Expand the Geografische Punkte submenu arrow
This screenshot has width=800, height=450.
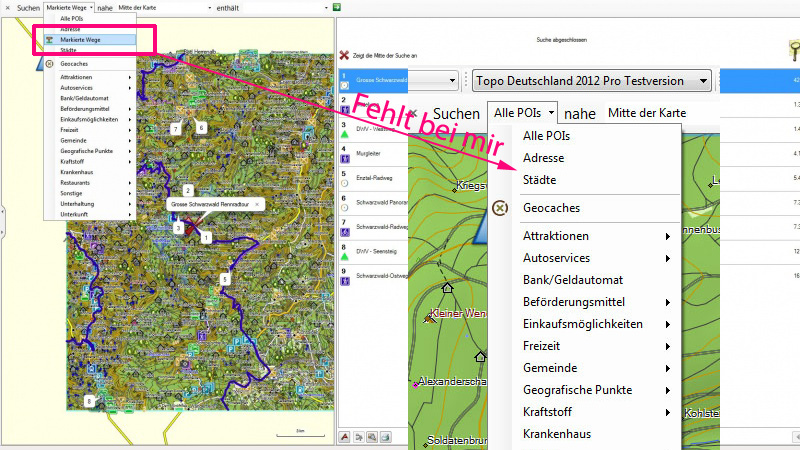click(x=667, y=390)
